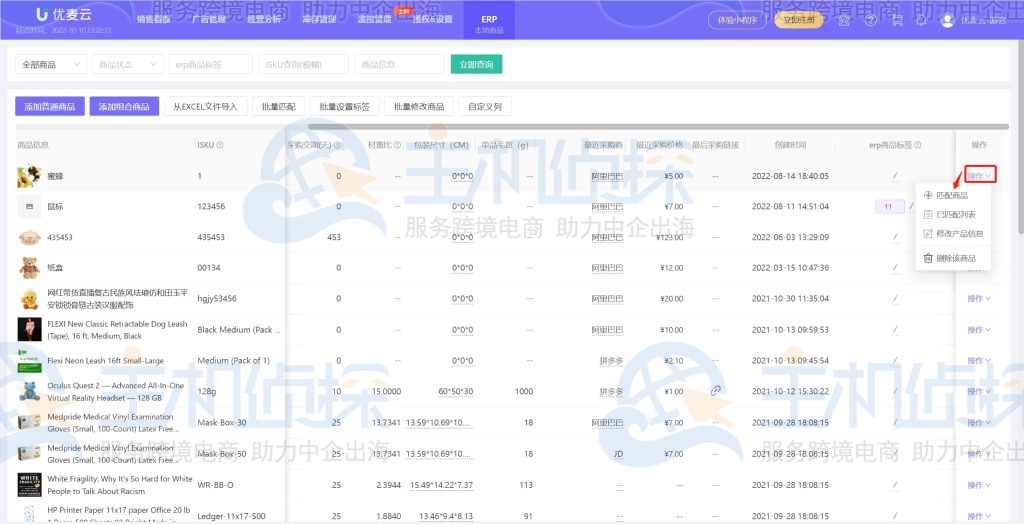Expand 操作 dropdown for WR-BB-O row
The width and height of the screenshot is (1024, 524).
click(x=979, y=485)
